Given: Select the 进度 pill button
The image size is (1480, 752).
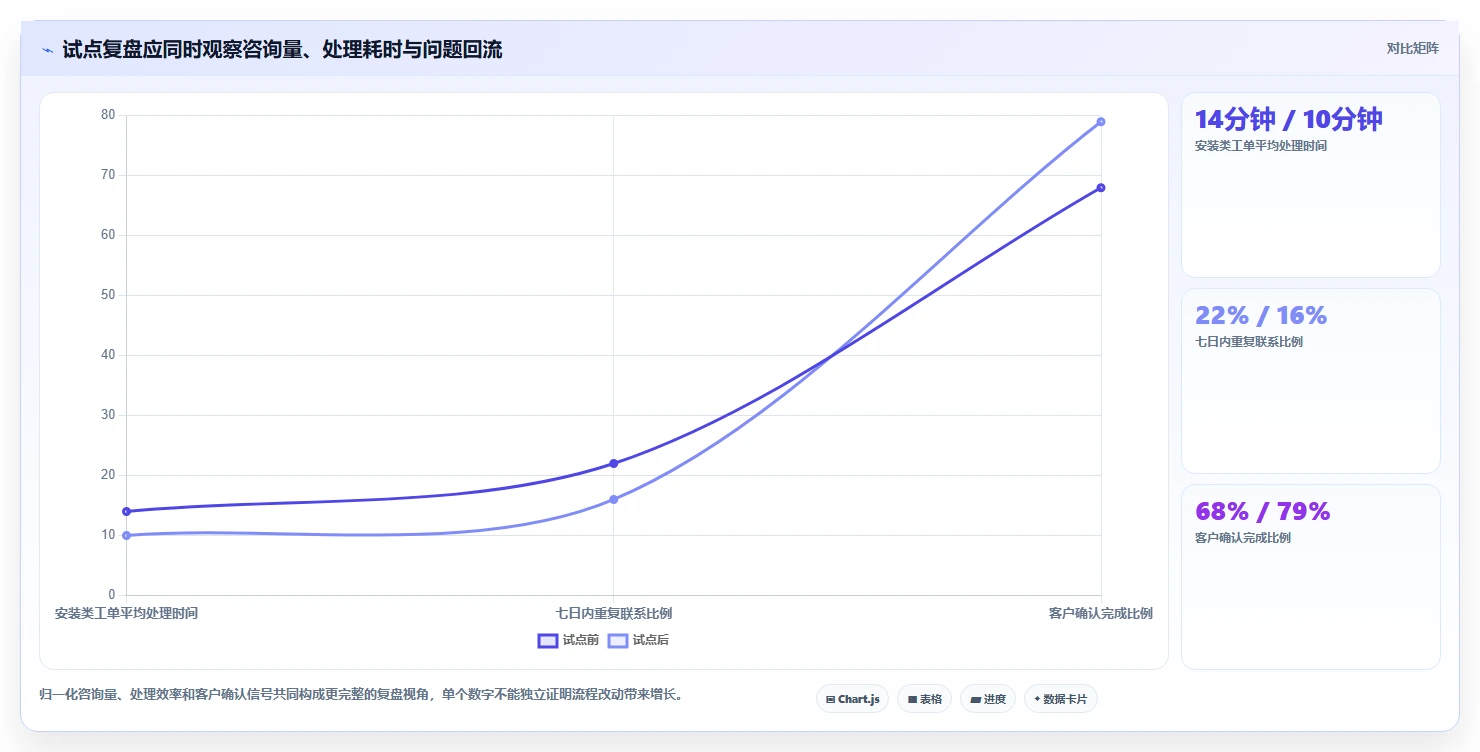Looking at the screenshot, I should coord(987,699).
